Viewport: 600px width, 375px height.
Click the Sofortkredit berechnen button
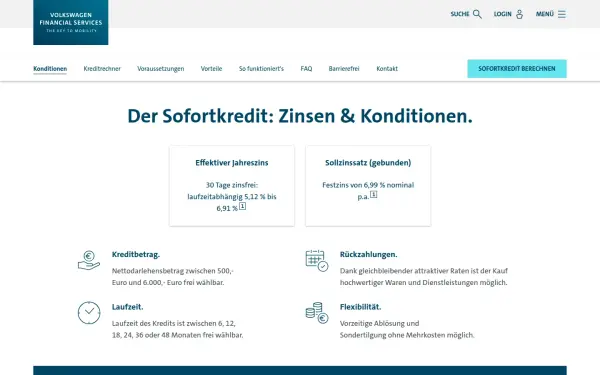pos(517,69)
